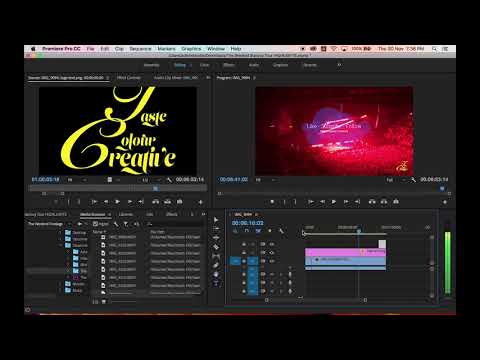
Task: Select the Razor tool
Action: 216,247
